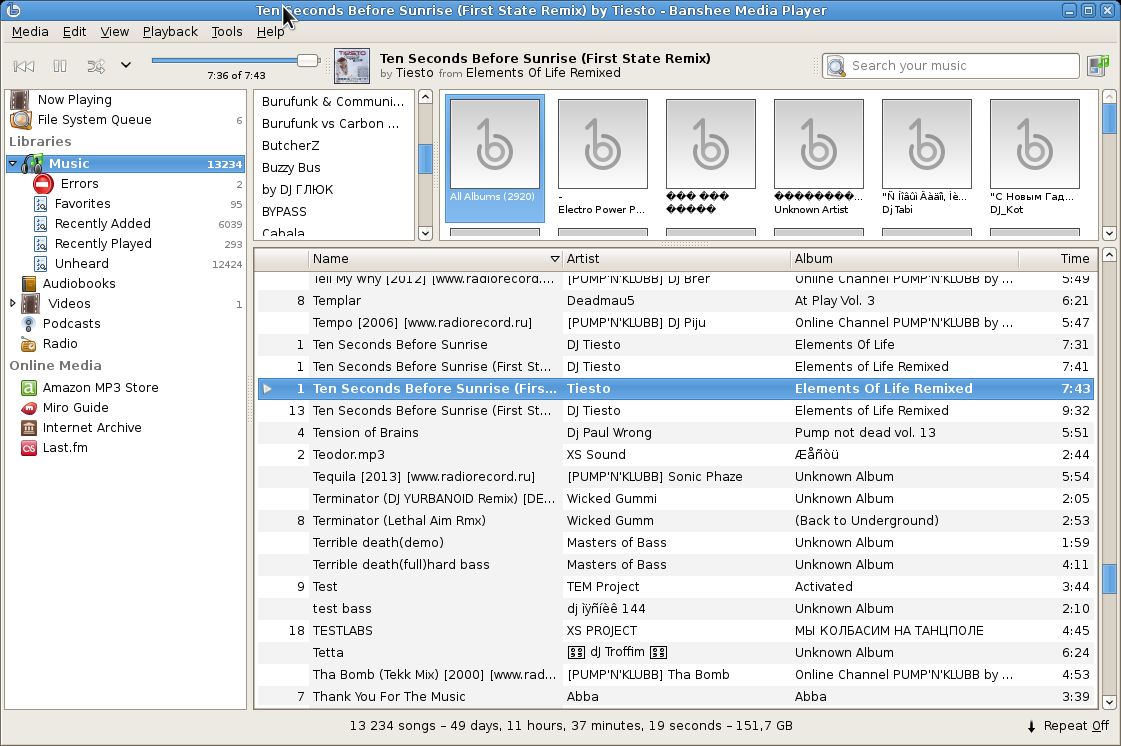
Task: Select artist BYPASS
Action: [335, 212]
